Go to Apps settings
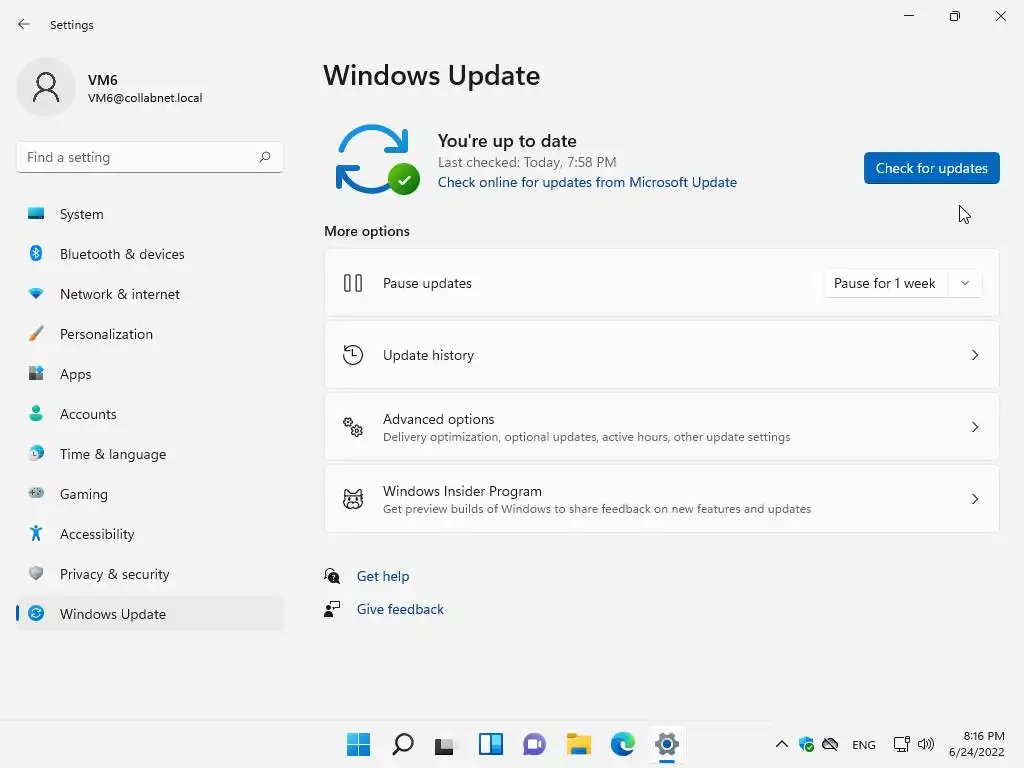Screen dimensions: 1024x768 point(150,374)
